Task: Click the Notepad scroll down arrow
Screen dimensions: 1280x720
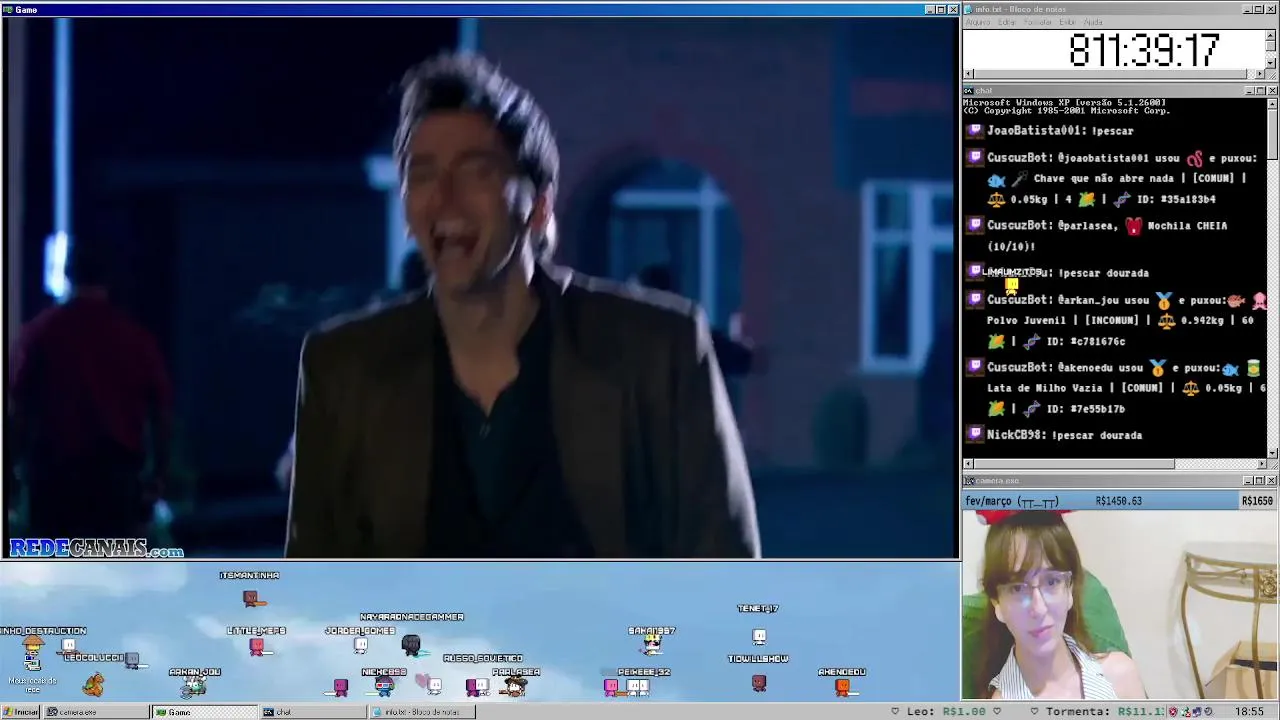Action: click(1271, 63)
